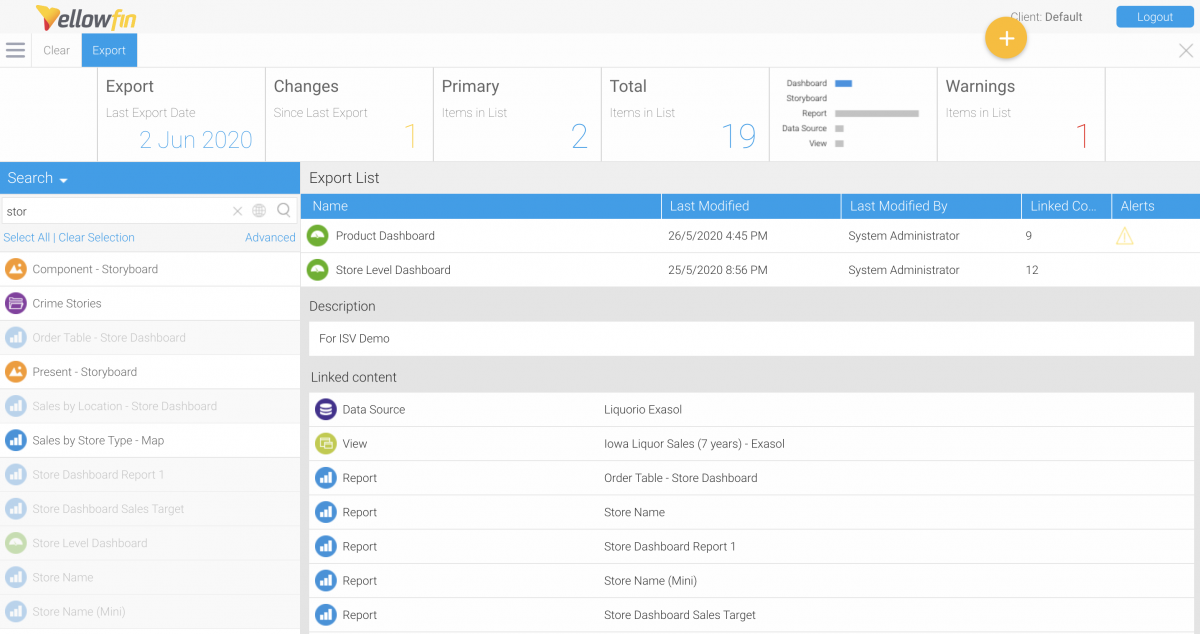Click Store Level Dashboard green icon in export list
This screenshot has height=634, width=1200.
pos(317,270)
